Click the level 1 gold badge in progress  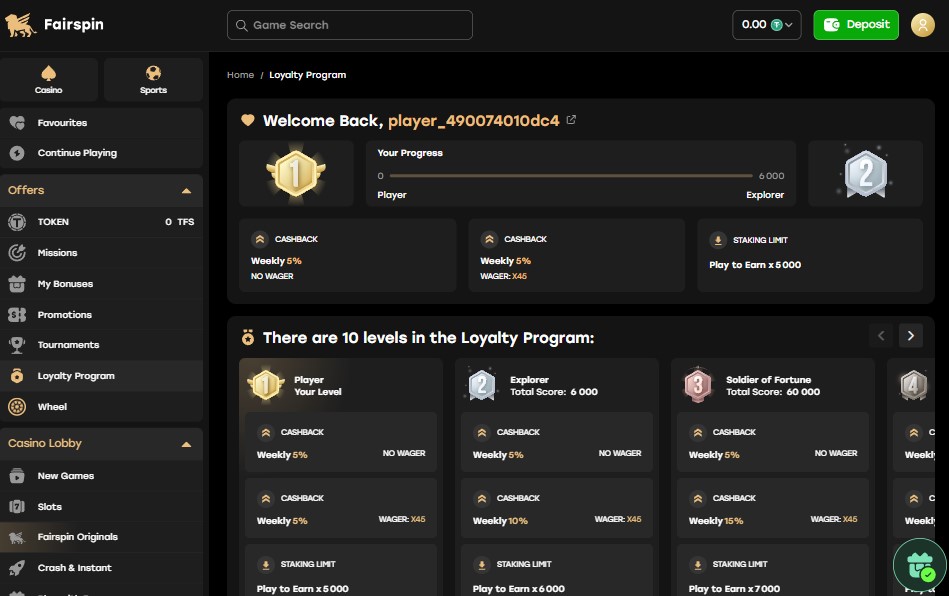(x=296, y=174)
